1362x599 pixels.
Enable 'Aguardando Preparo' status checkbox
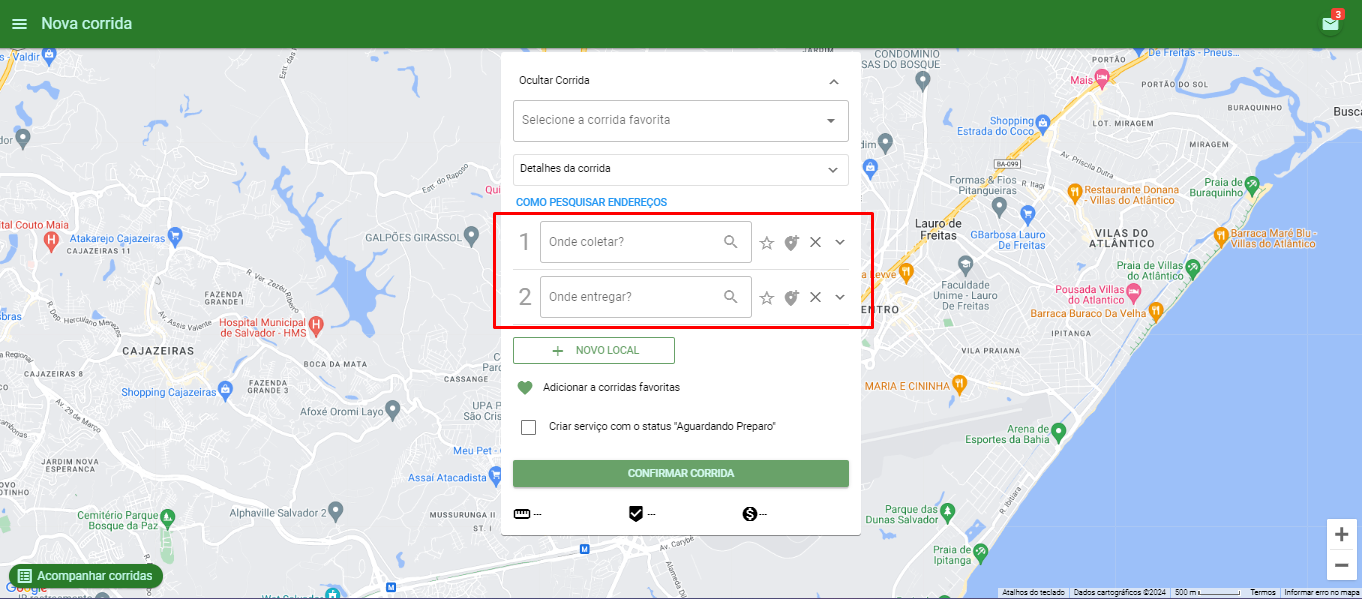pos(529,427)
